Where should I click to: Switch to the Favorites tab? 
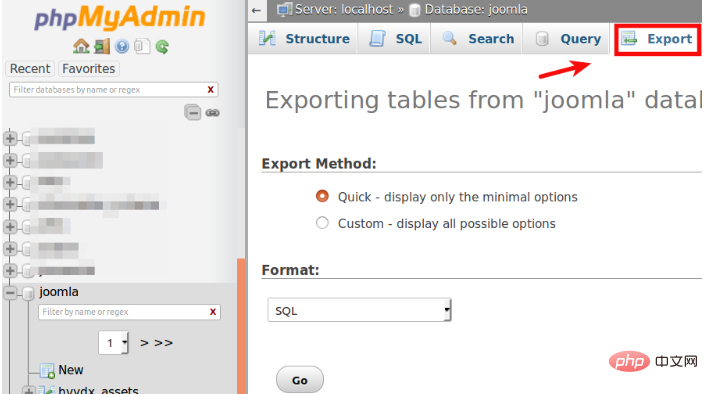(88, 69)
